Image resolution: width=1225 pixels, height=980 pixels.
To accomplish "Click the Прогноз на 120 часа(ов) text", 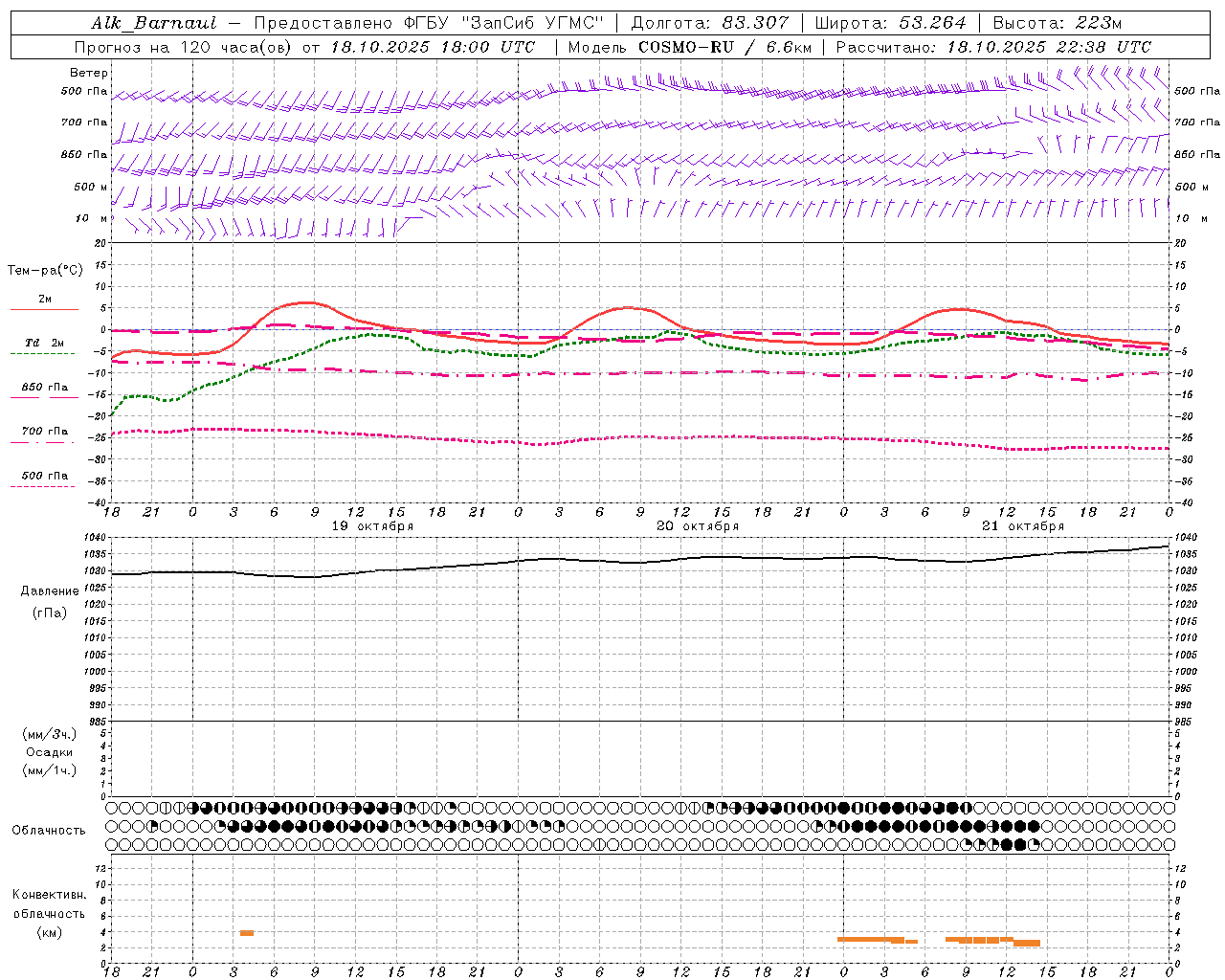I will click(x=184, y=47).
